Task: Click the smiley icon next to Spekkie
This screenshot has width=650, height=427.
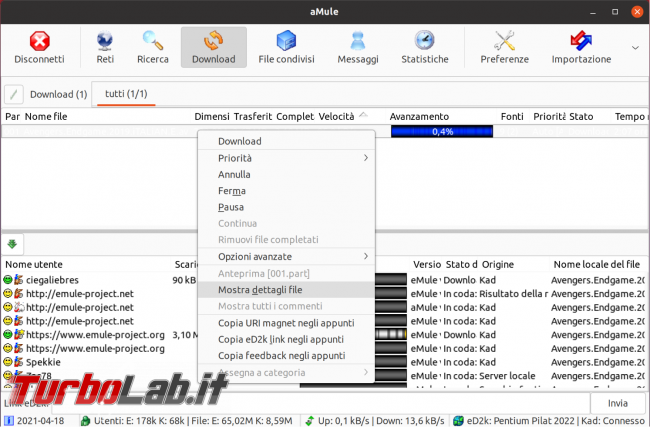Action: coord(7,362)
